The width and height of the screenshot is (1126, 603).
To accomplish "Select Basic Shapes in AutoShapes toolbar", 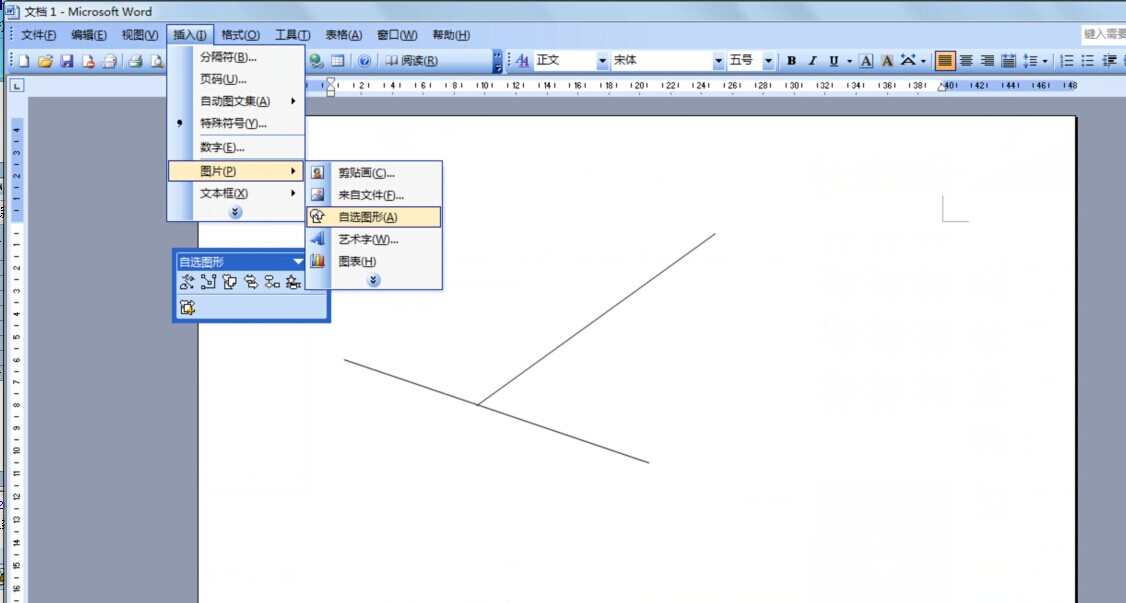I will pyautogui.click(x=230, y=282).
